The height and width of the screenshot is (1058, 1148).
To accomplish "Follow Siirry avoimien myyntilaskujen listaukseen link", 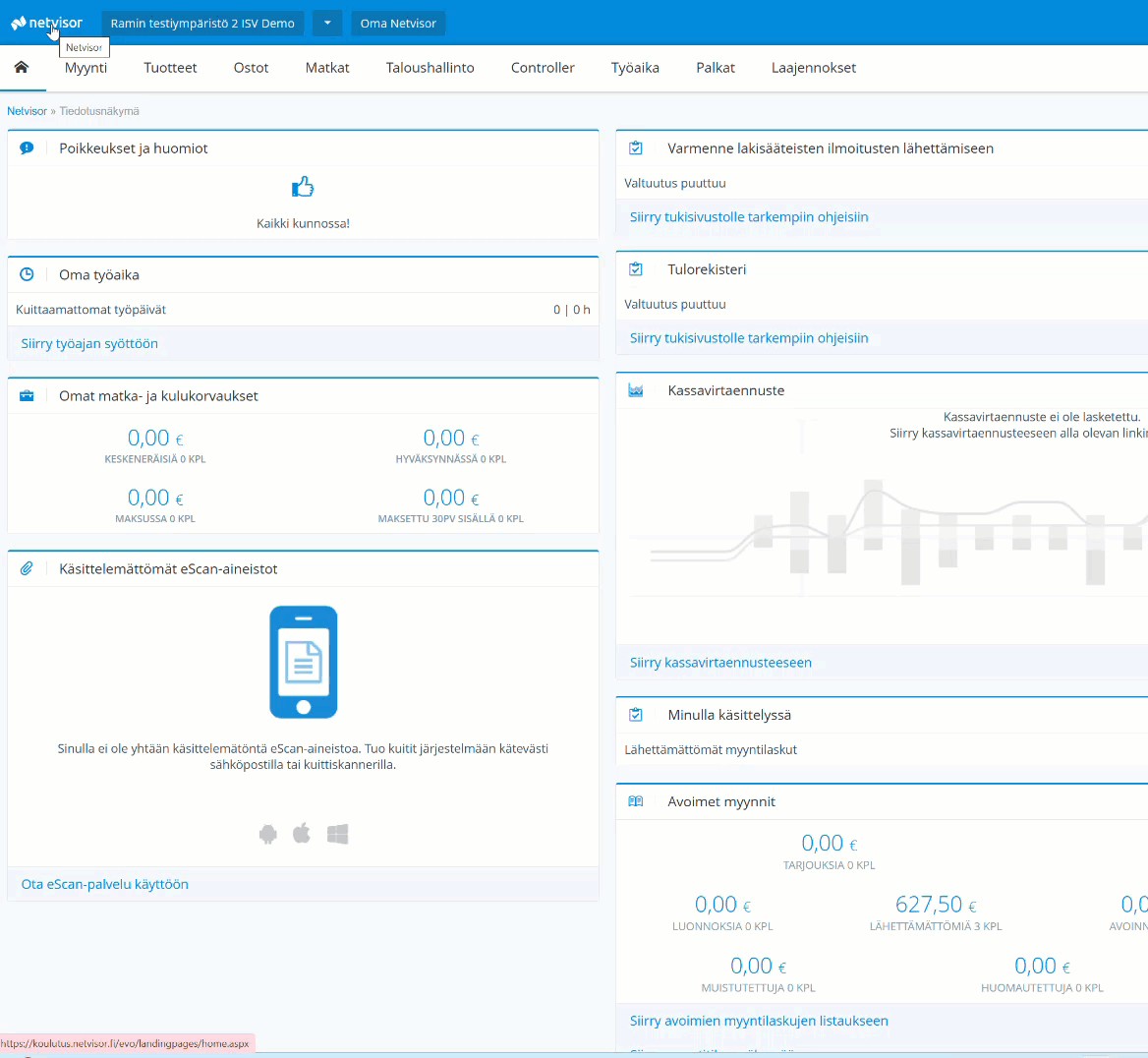I will pos(759,1021).
